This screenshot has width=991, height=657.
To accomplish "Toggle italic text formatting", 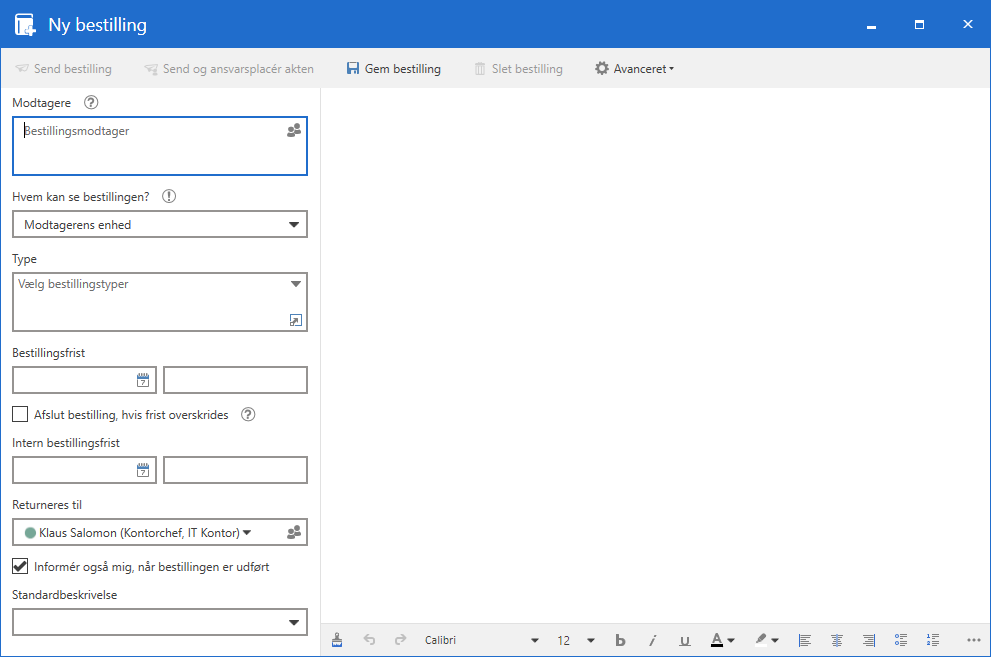I will coord(652,640).
